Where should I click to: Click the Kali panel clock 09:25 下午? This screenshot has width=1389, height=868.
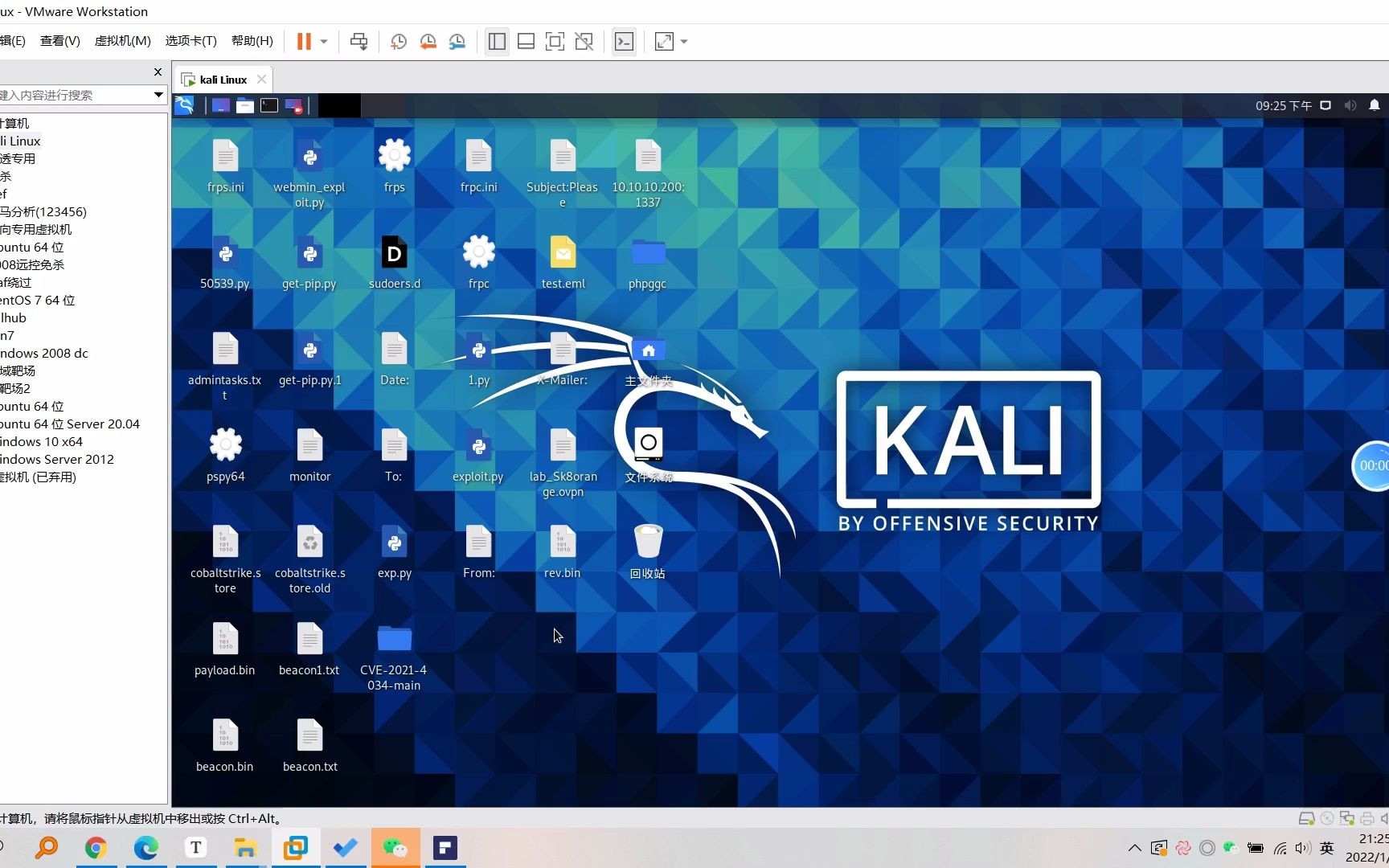(x=1284, y=105)
